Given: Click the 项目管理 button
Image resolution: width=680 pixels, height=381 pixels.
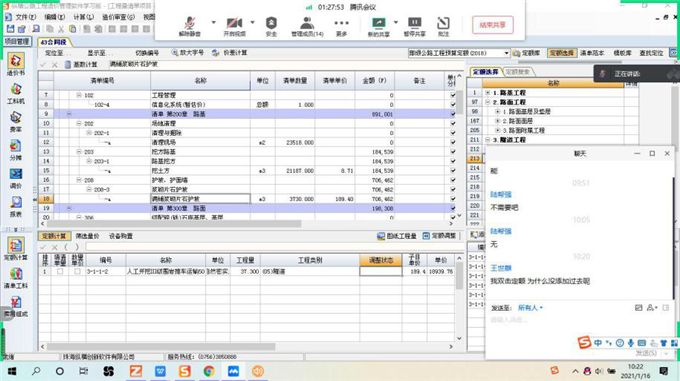Looking at the screenshot, I should 17,42.
